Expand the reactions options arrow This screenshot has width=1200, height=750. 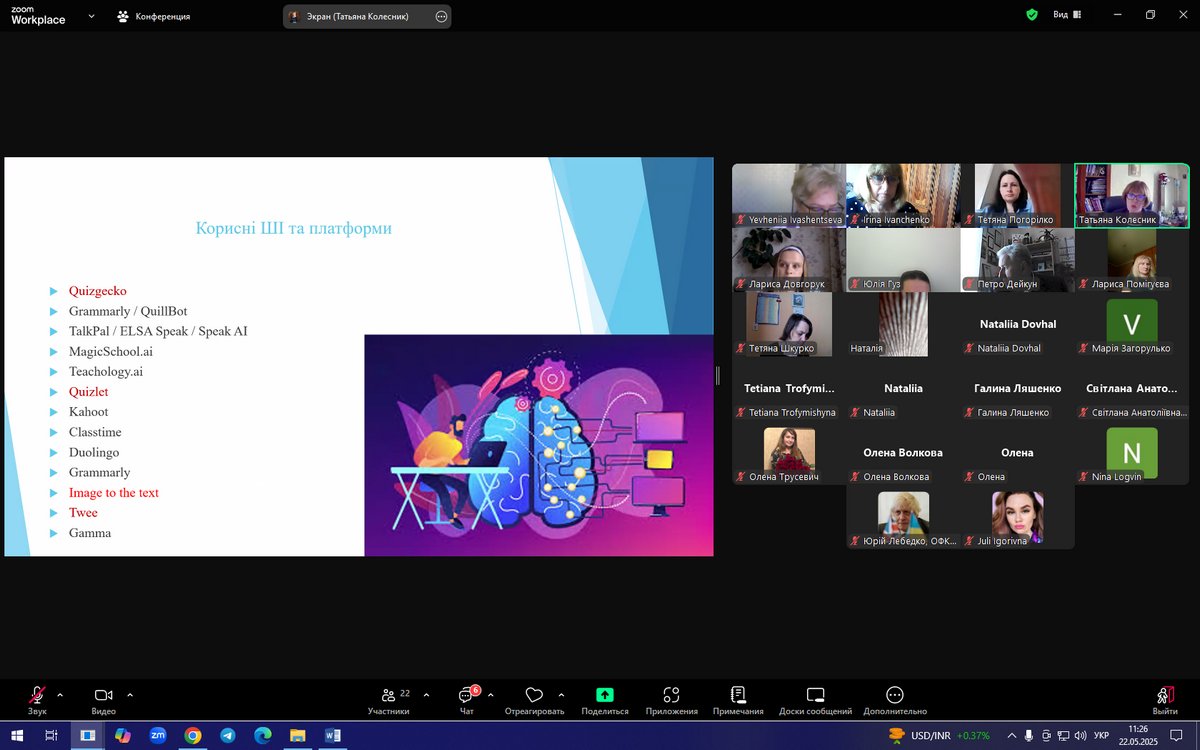point(561,695)
